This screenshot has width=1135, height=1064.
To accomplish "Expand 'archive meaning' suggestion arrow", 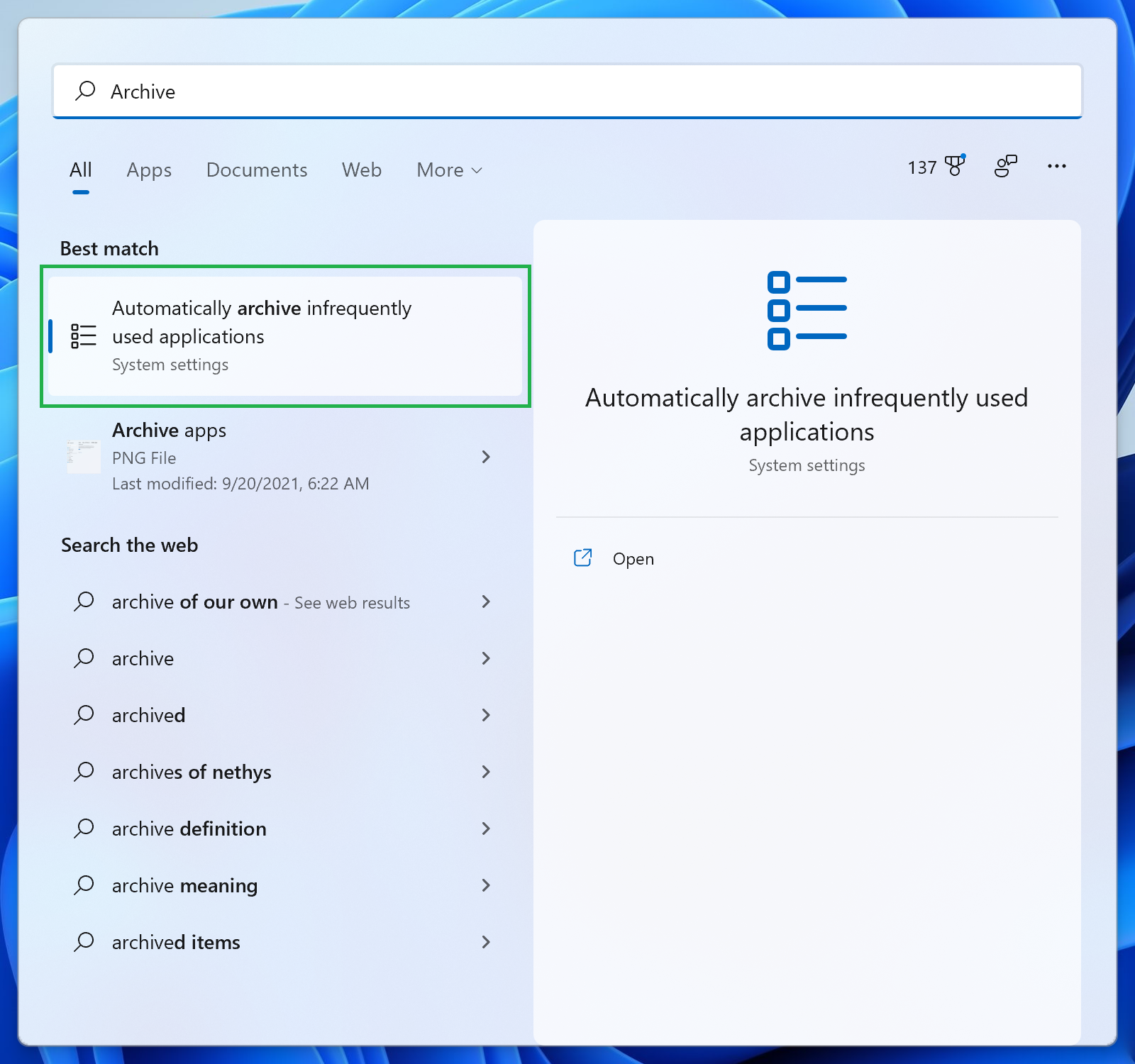I will (486, 885).
